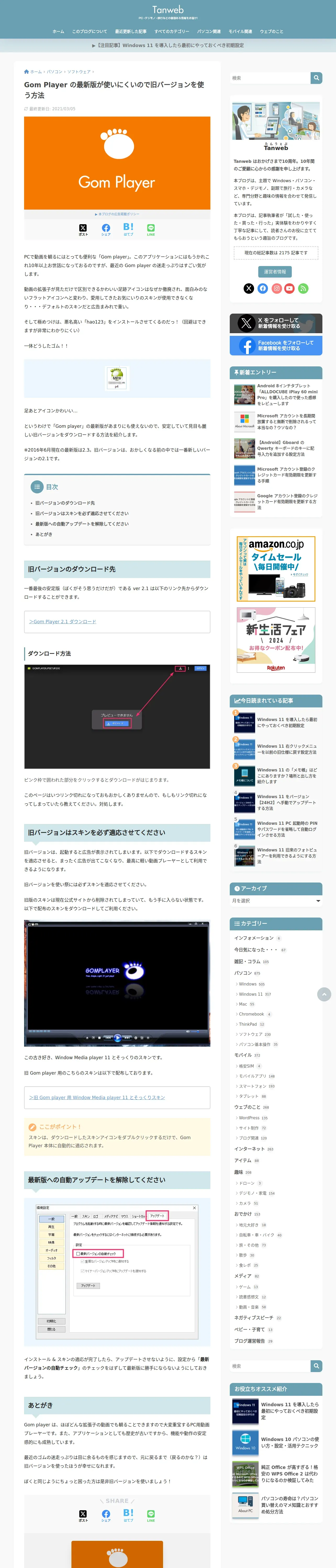Viewport: 336px width, 1568px height.
Task: Click the Gom Player orange header image
Action: [117, 163]
